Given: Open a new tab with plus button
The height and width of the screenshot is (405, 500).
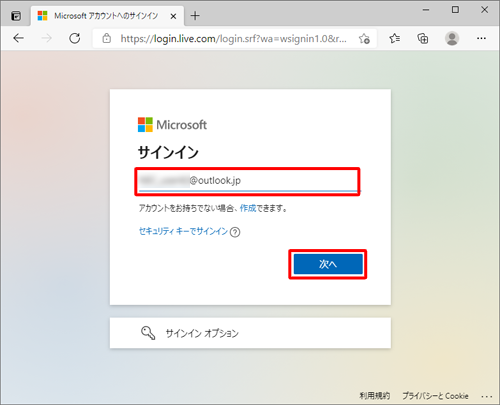Looking at the screenshot, I should coord(195,16).
